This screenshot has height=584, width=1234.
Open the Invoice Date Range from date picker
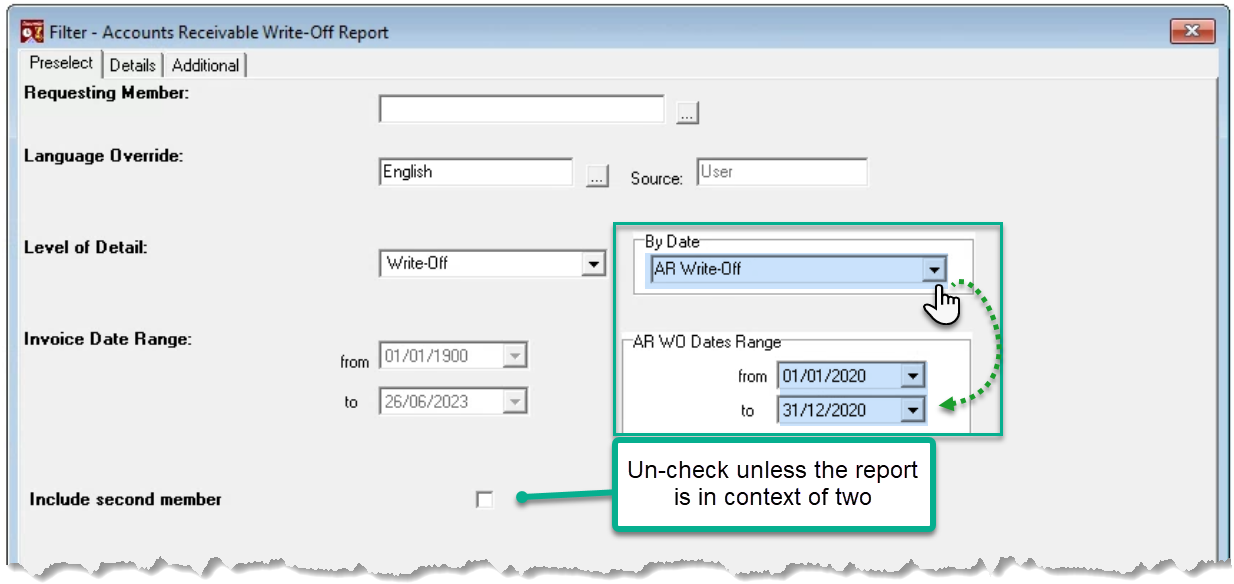(514, 355)
